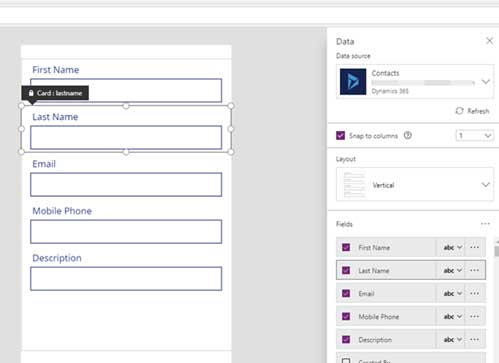Open Email field more options

[474, 293]
